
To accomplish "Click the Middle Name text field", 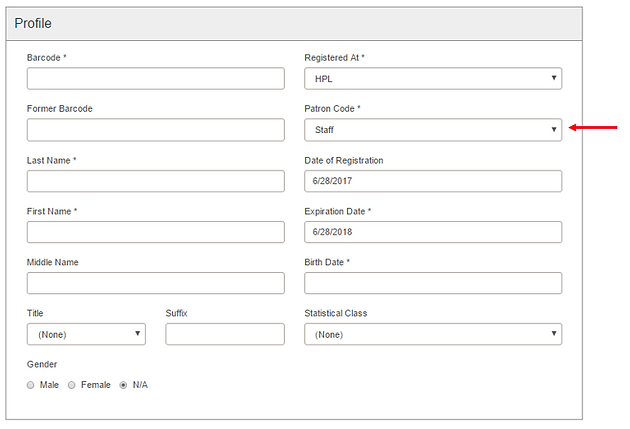I will click(x=155, y=283).
